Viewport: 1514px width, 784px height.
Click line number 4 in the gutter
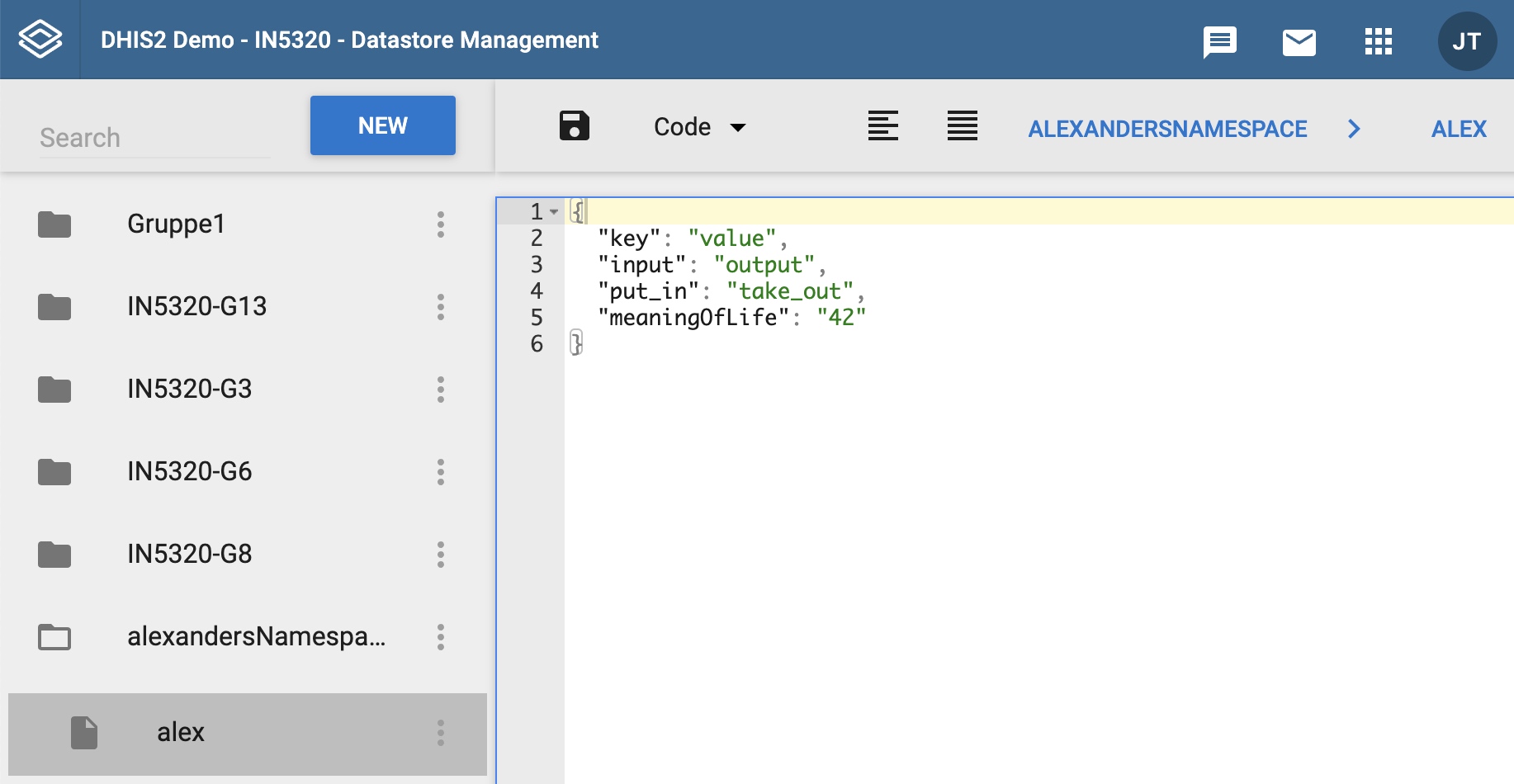537,291
